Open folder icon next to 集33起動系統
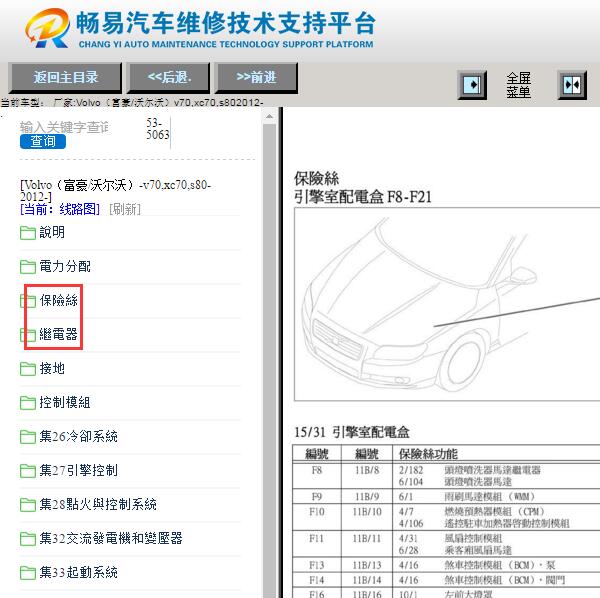This screenshot has height=598, width=600. tap(28, 573)
